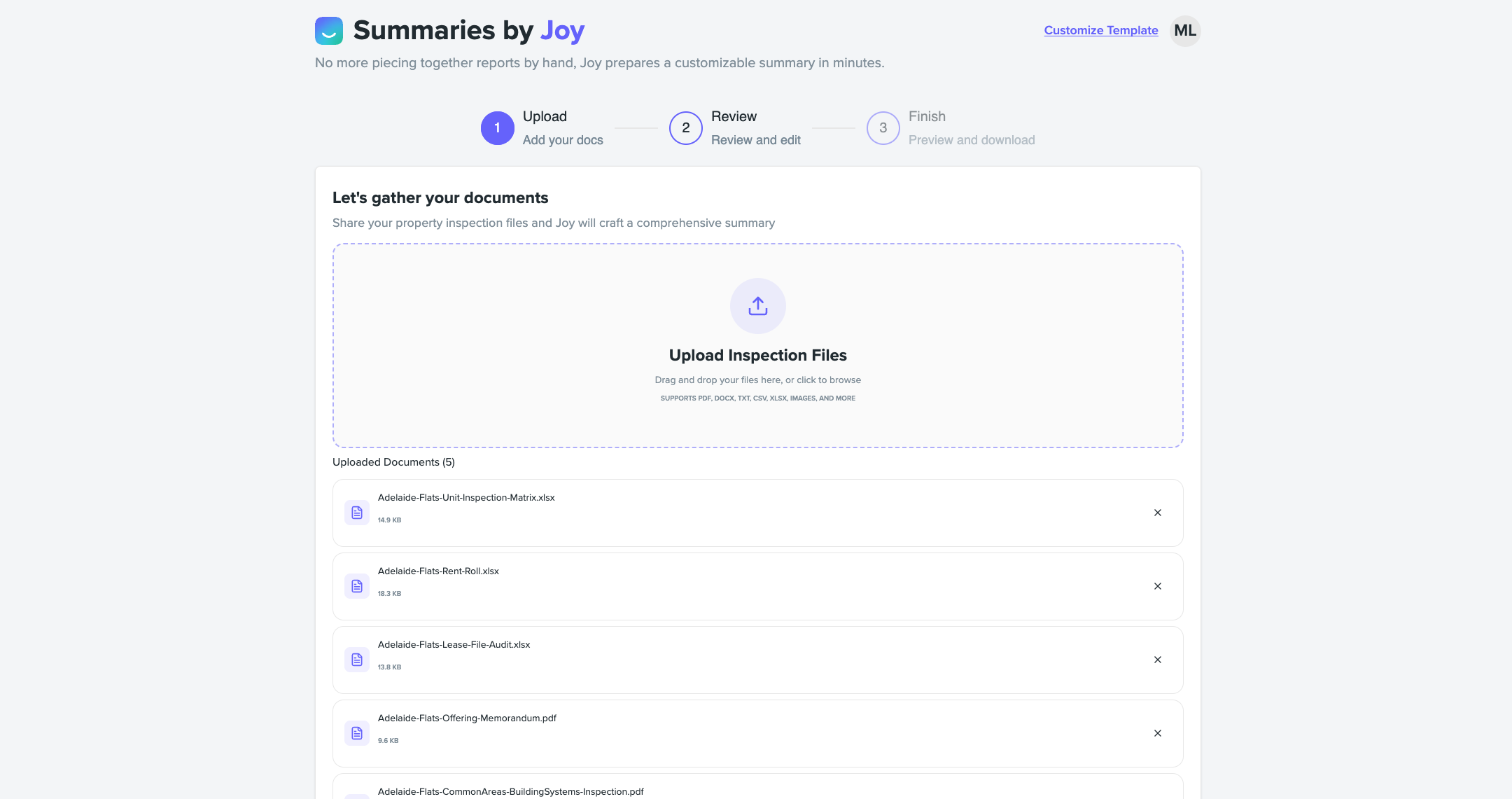
Task: Remove Adelaide-Flats-Offering-Memorandum.pdf file
Action: 1158,733
